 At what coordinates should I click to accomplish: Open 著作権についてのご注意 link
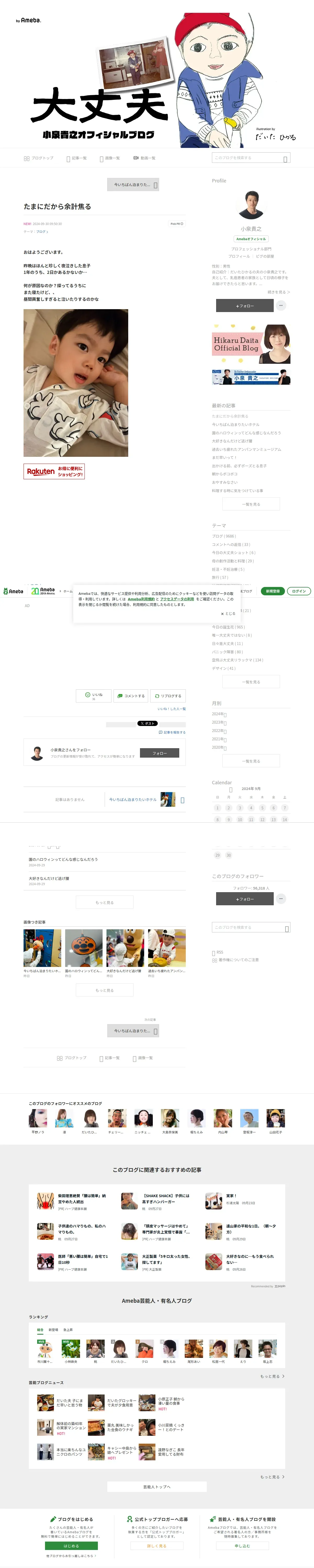tap(235, 960)
